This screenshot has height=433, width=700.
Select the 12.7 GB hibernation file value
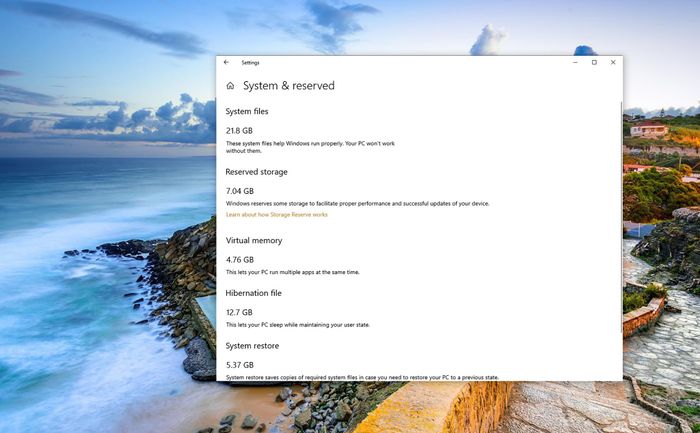(x=239, y=312)
